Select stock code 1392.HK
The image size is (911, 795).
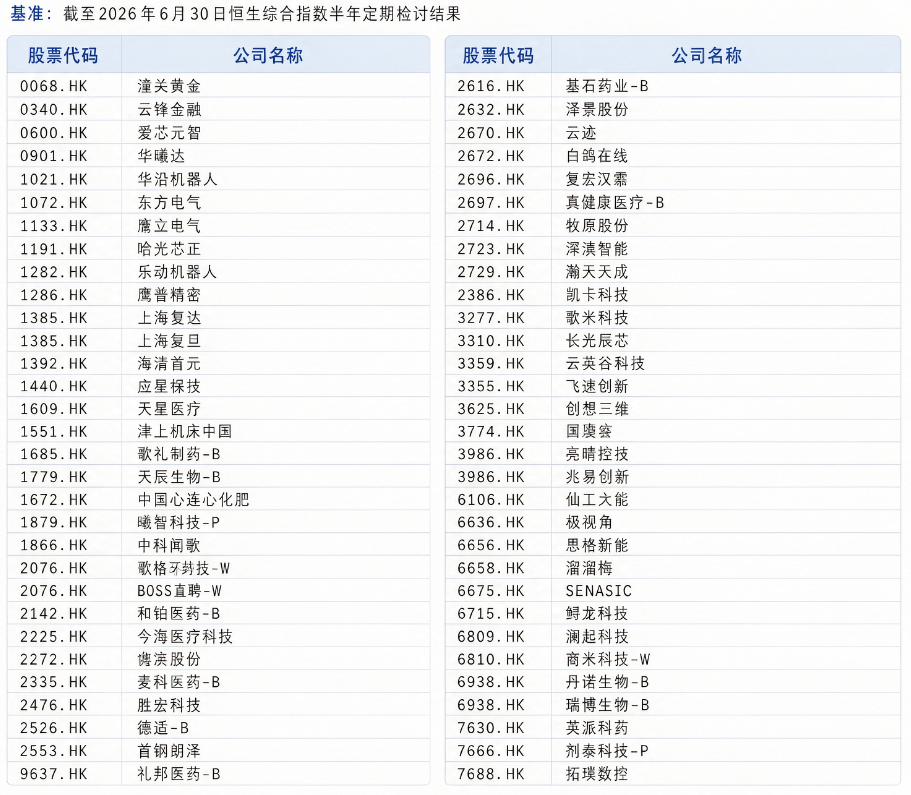(x=53, y=364)
